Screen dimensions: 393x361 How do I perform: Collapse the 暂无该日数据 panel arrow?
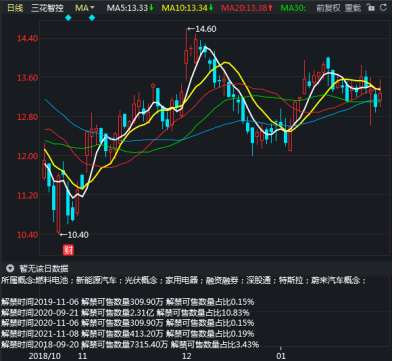coord(10,268)
